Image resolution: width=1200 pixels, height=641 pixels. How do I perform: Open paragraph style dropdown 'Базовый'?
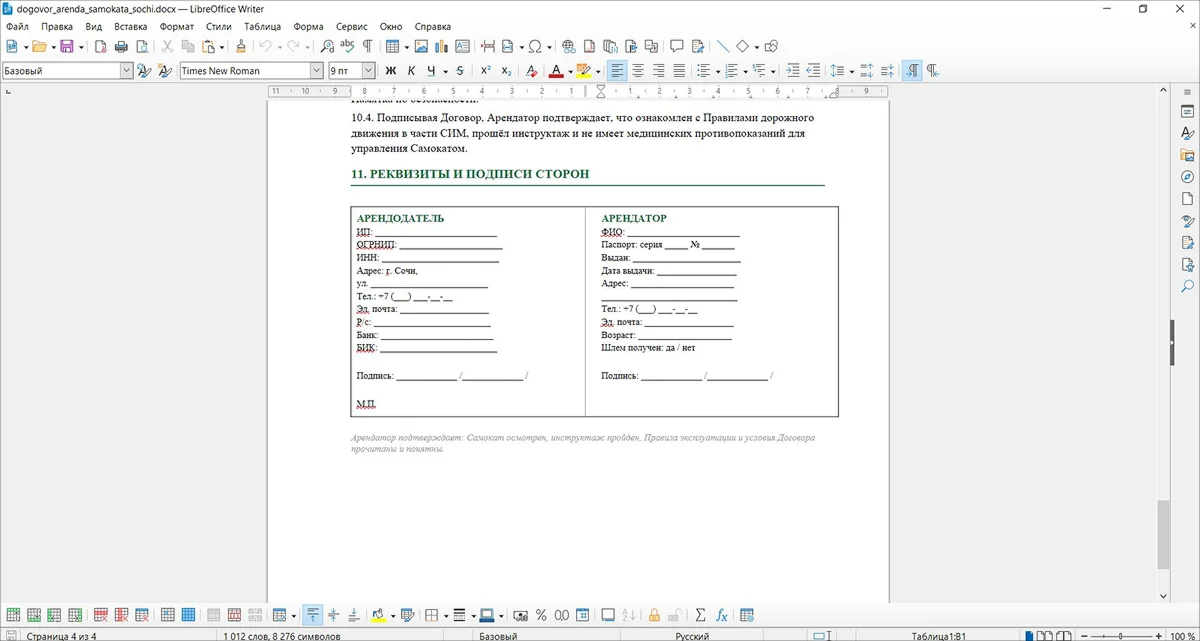(126, 71)
